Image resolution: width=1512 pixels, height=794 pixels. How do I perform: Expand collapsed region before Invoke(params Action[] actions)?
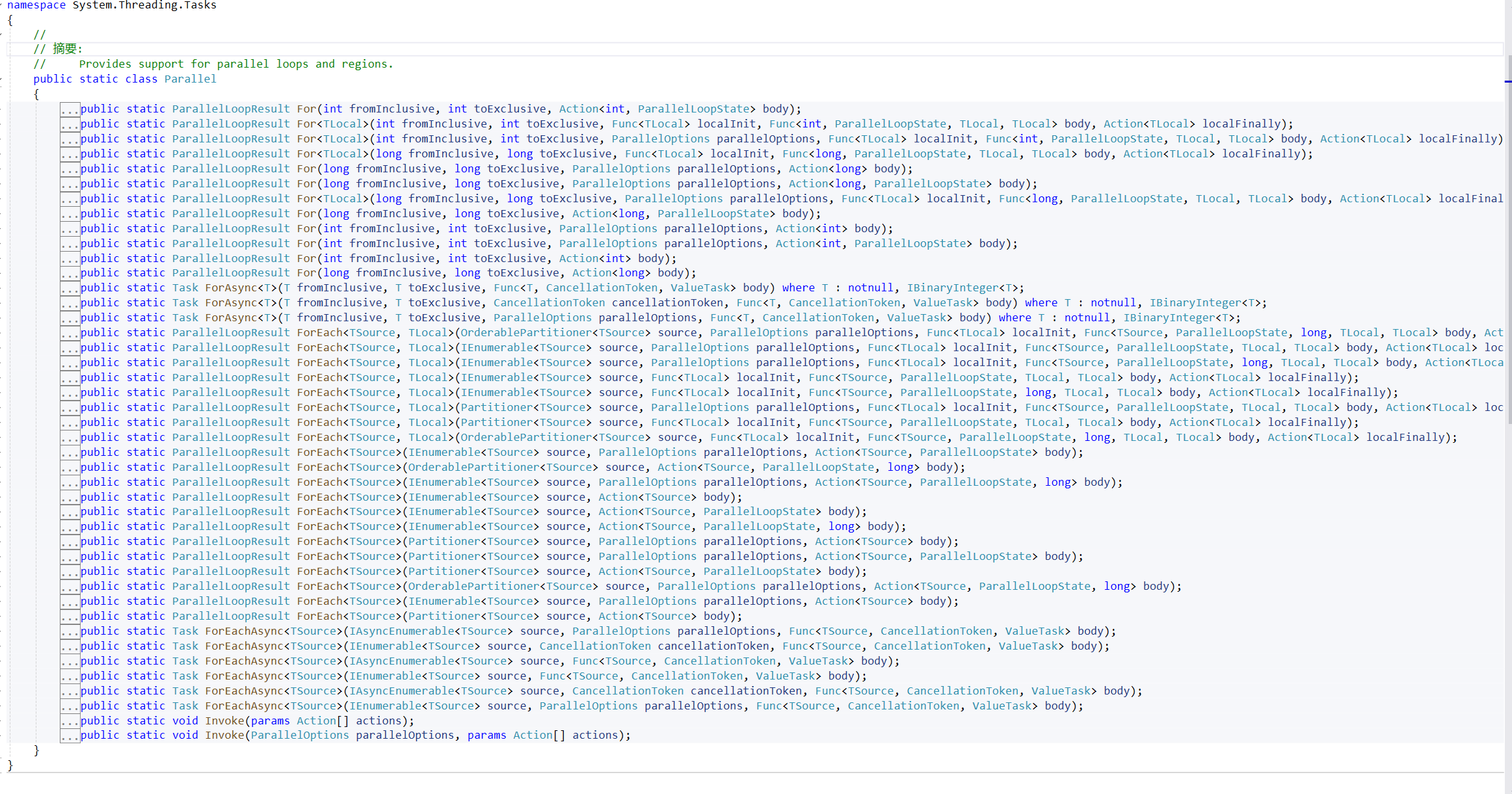click(x=70, y=721)
